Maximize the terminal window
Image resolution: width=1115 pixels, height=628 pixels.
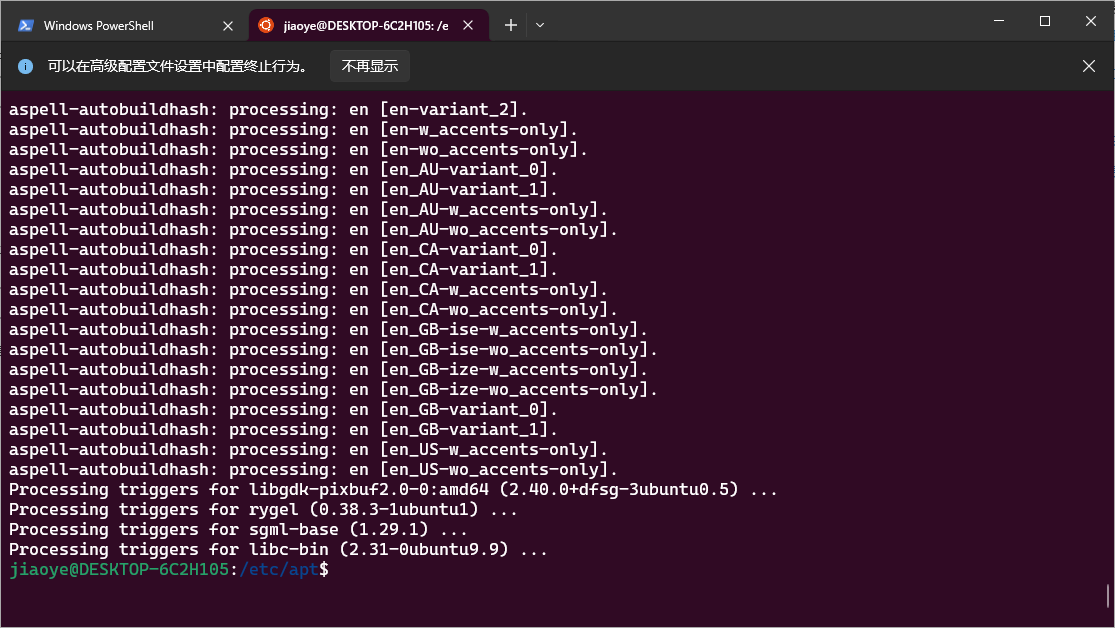tap(1044, 21)
